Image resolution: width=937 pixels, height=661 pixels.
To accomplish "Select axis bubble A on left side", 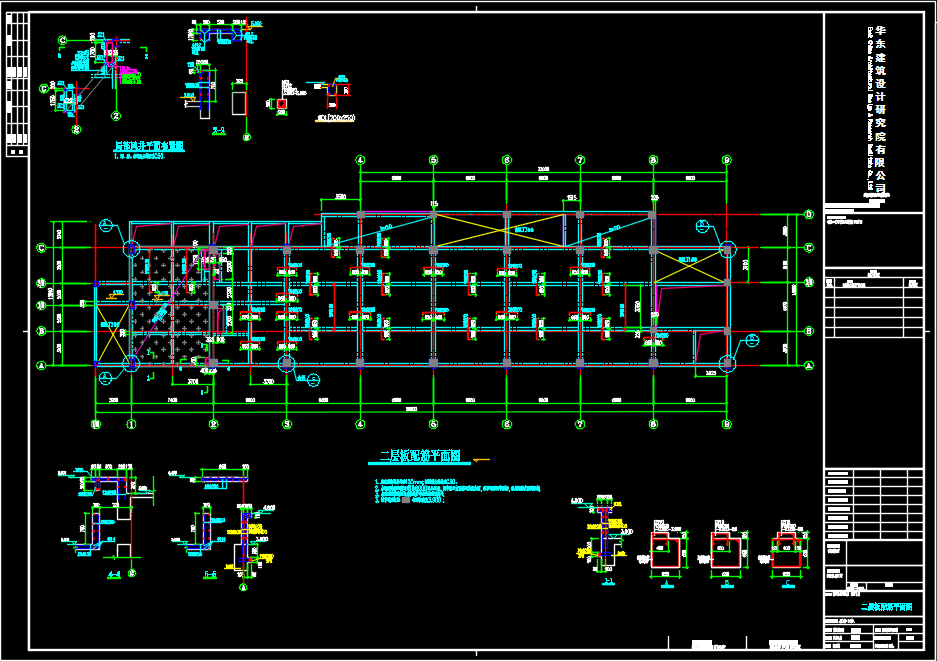I will click(41, 366).
